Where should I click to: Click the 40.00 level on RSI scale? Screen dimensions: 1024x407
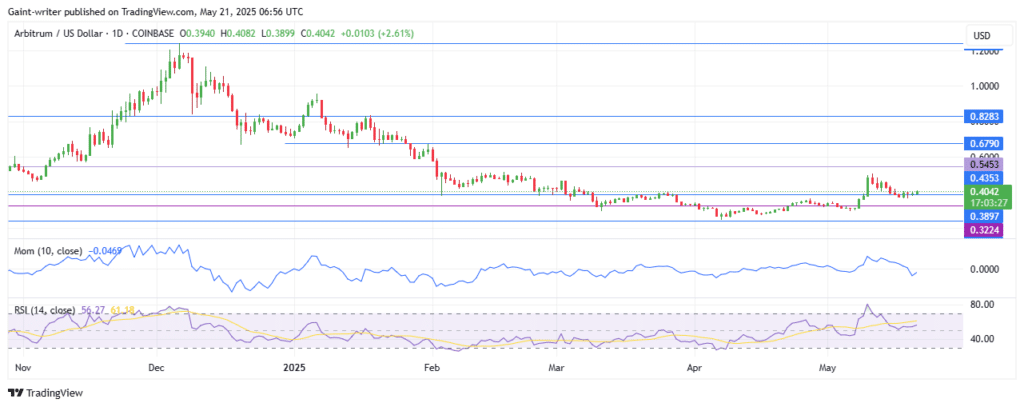982,338
